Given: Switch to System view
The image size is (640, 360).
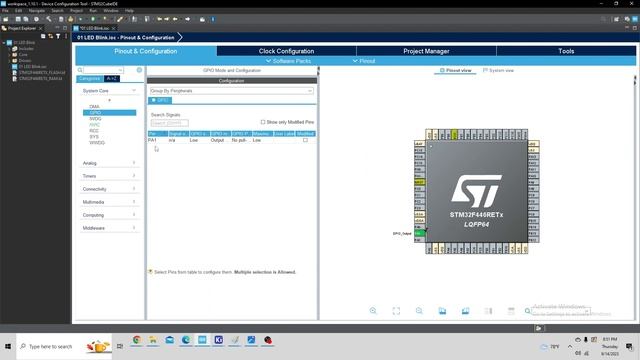Looking at the screenshot, I should (498, 71).
